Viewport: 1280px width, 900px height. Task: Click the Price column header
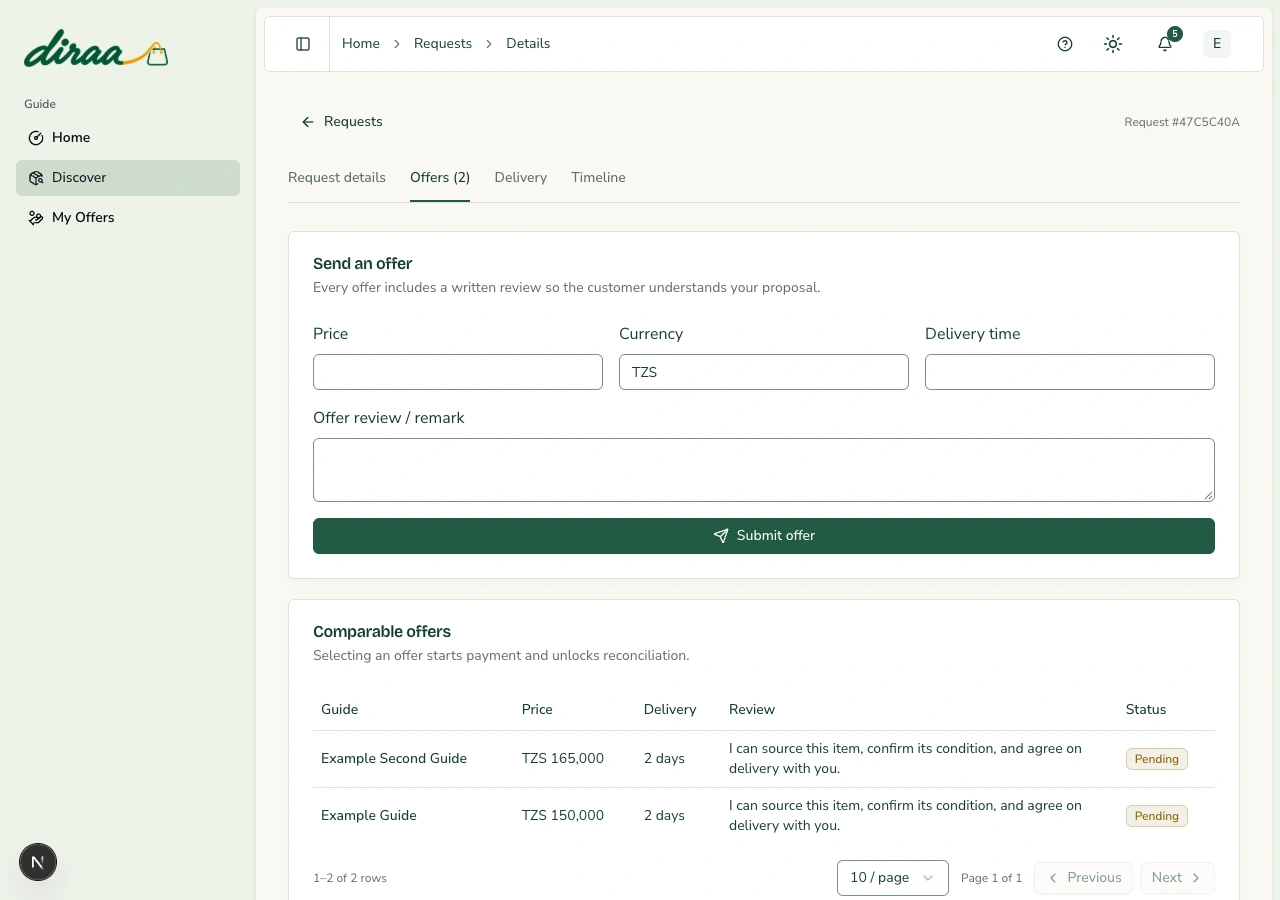click(x=537, y=710)
